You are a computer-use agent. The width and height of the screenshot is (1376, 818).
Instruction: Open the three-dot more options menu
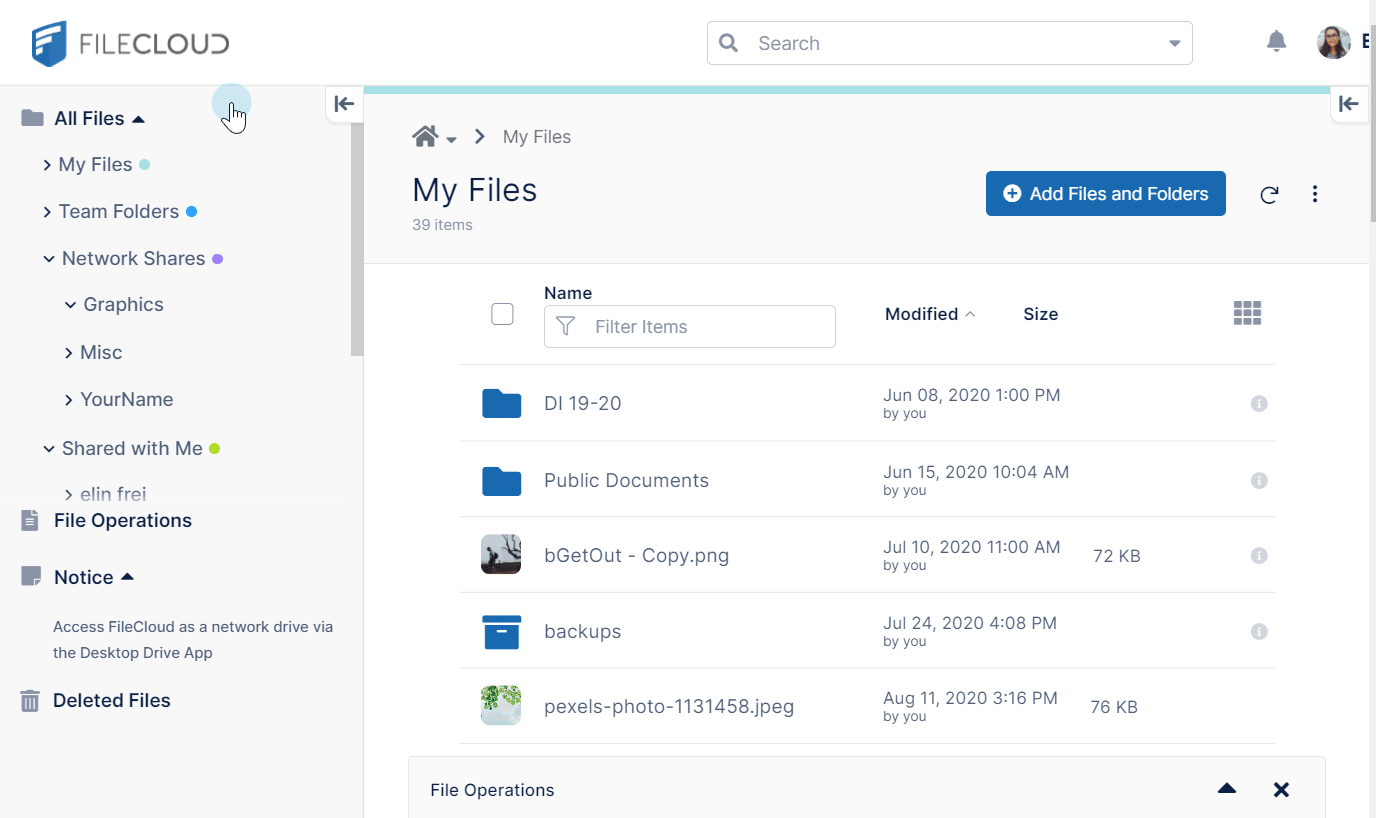click(x=1315, y=194)
